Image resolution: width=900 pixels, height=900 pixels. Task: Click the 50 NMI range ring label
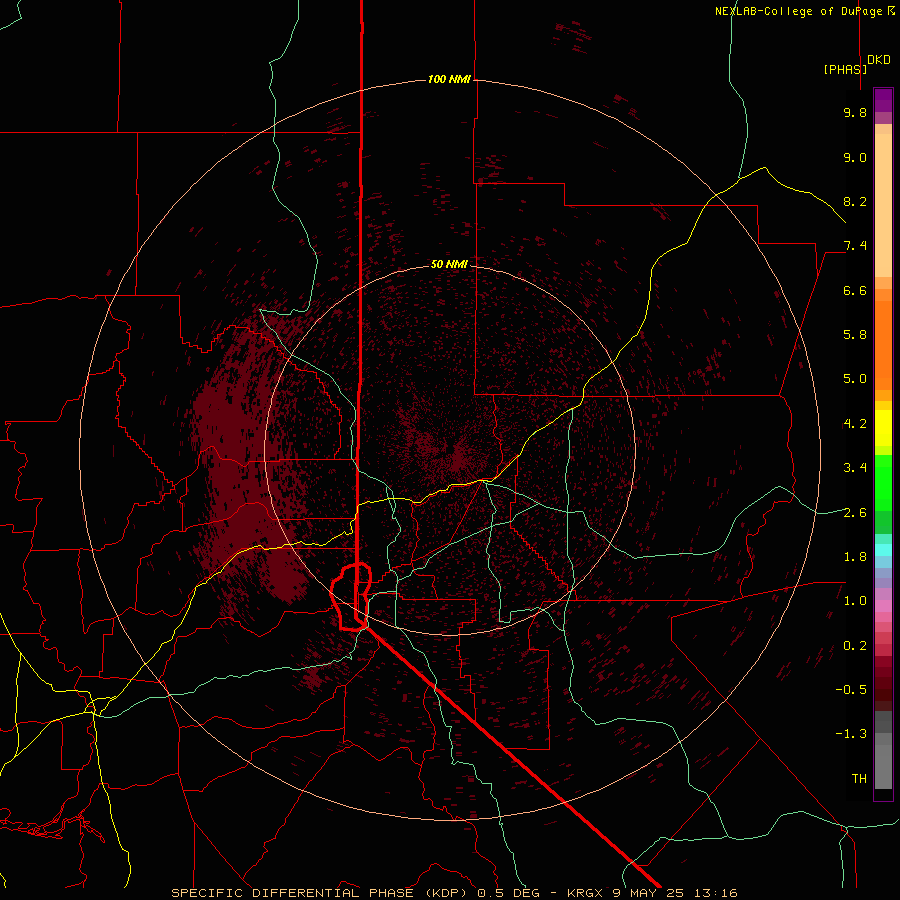click(449, 264)
